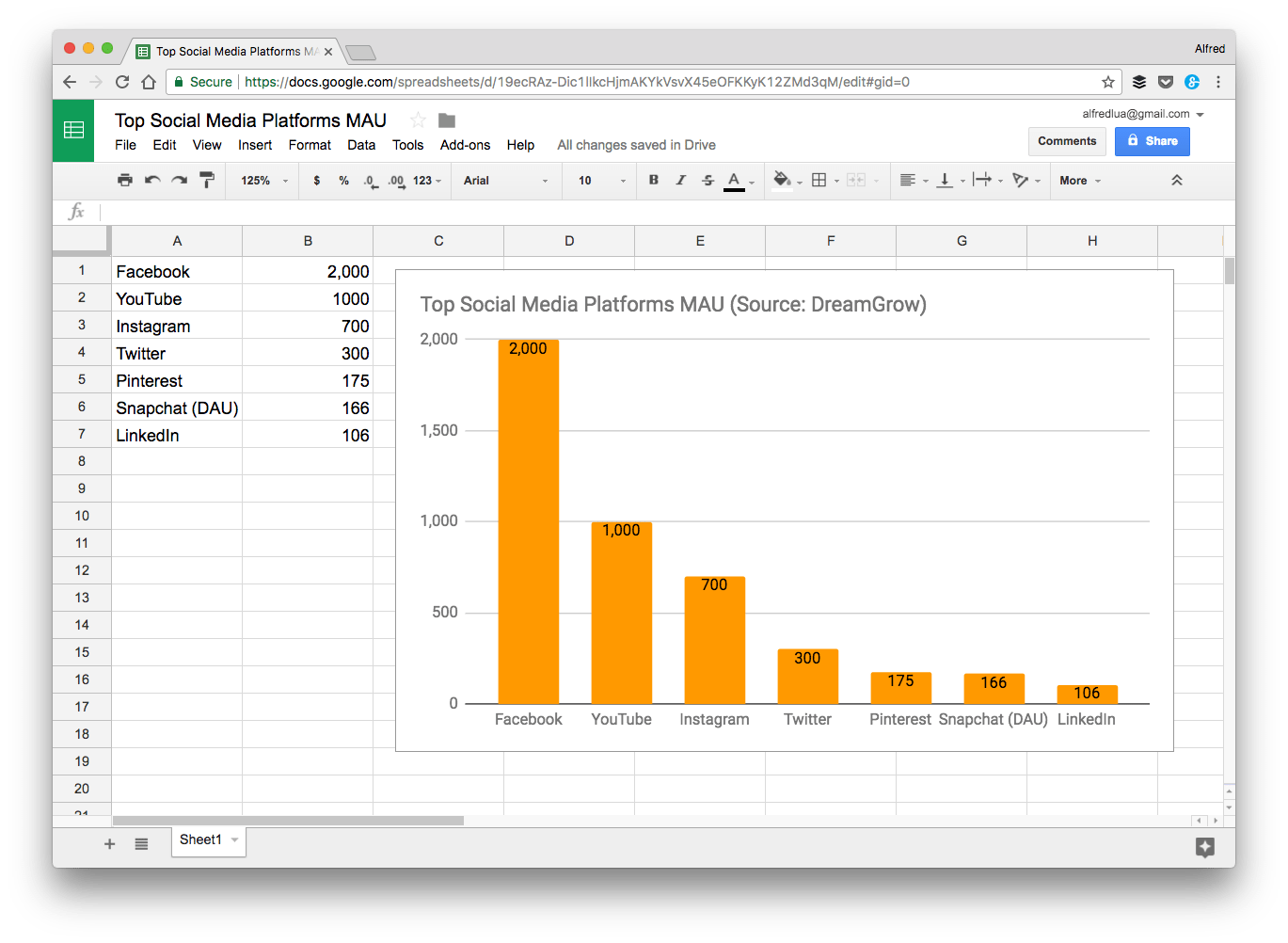1288x943 pixels.
Task: Open the 123 number format dropdown
Action: coord(427,181)
